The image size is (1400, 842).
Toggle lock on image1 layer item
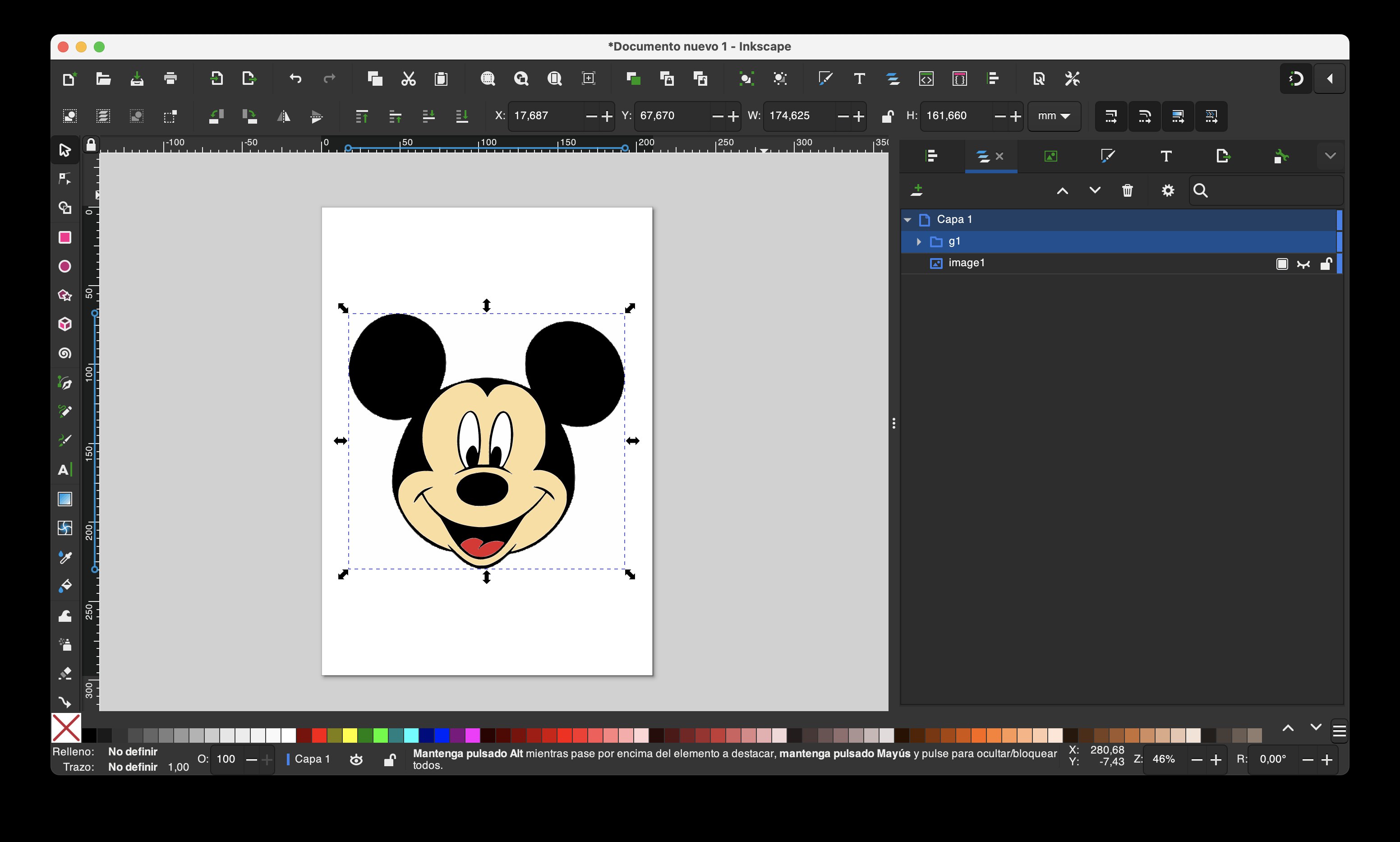point(1326,264)
